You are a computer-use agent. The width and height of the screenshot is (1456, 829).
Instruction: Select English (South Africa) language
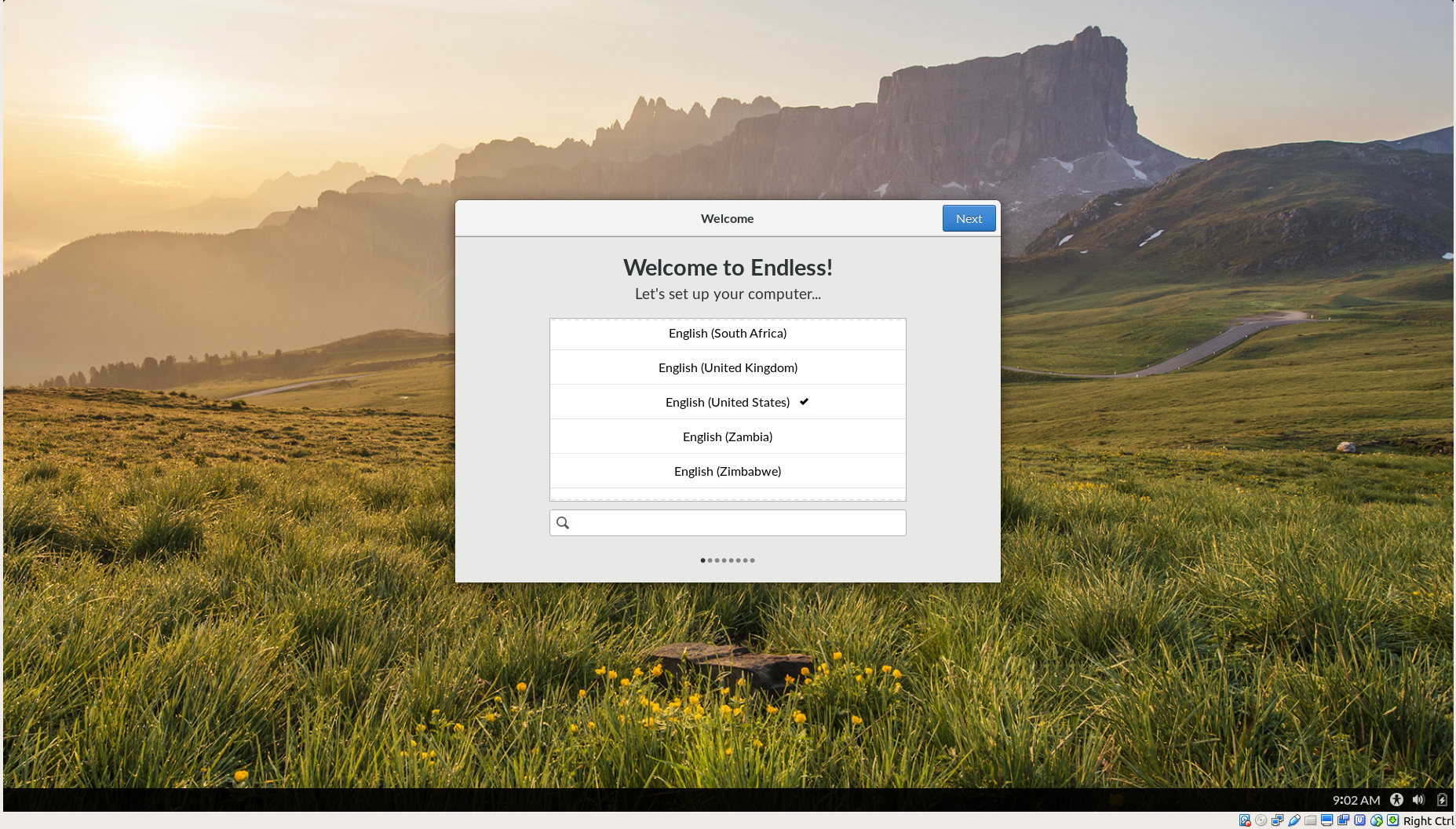pyautogui.click(x=728, y=334)
